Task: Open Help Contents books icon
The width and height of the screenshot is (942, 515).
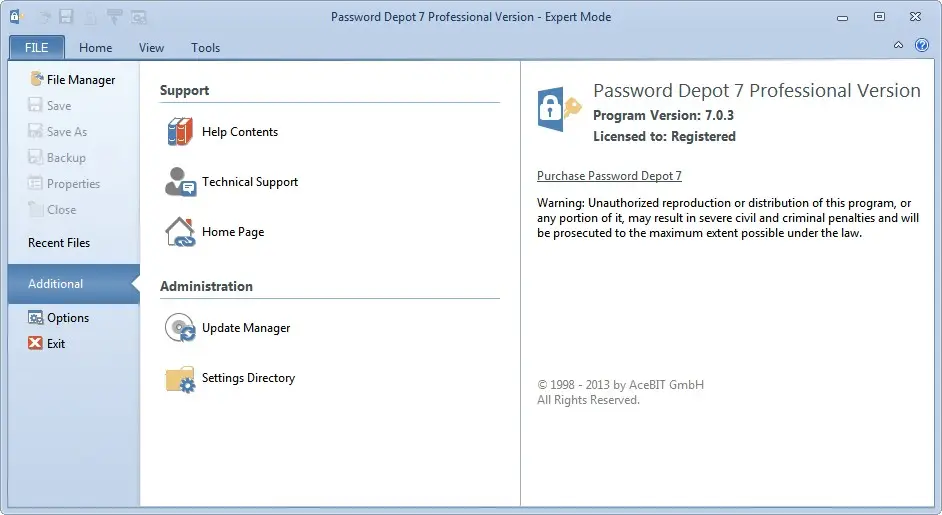Action: click(180, 132)
